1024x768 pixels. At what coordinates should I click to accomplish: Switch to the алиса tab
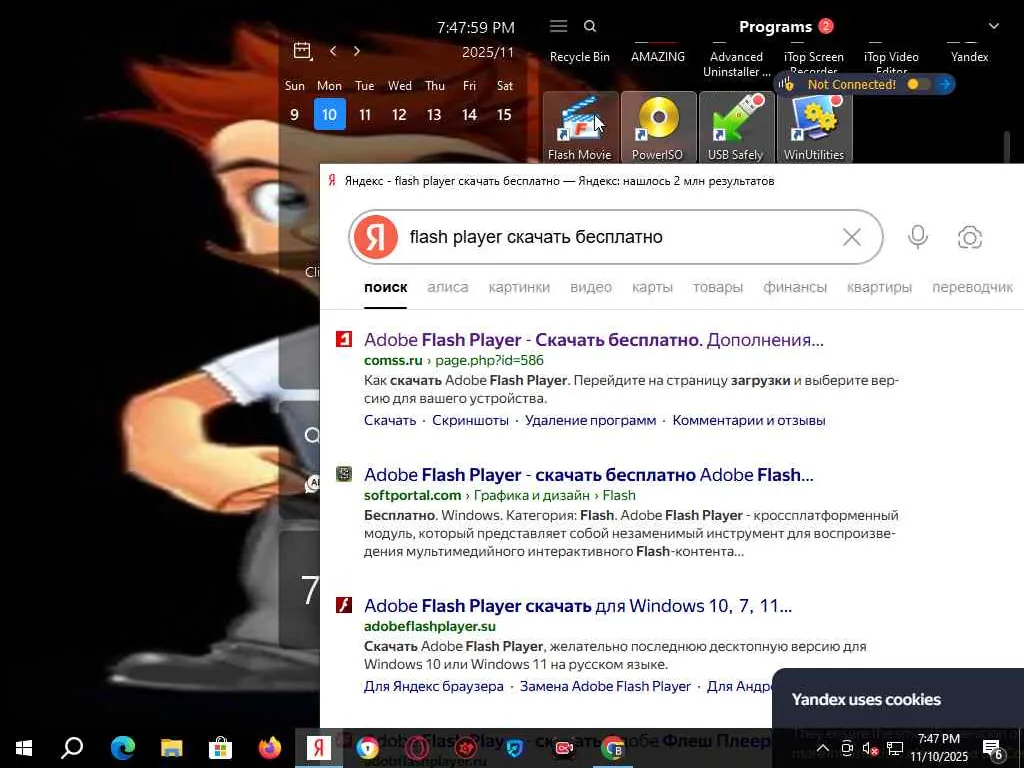(447, 287)
